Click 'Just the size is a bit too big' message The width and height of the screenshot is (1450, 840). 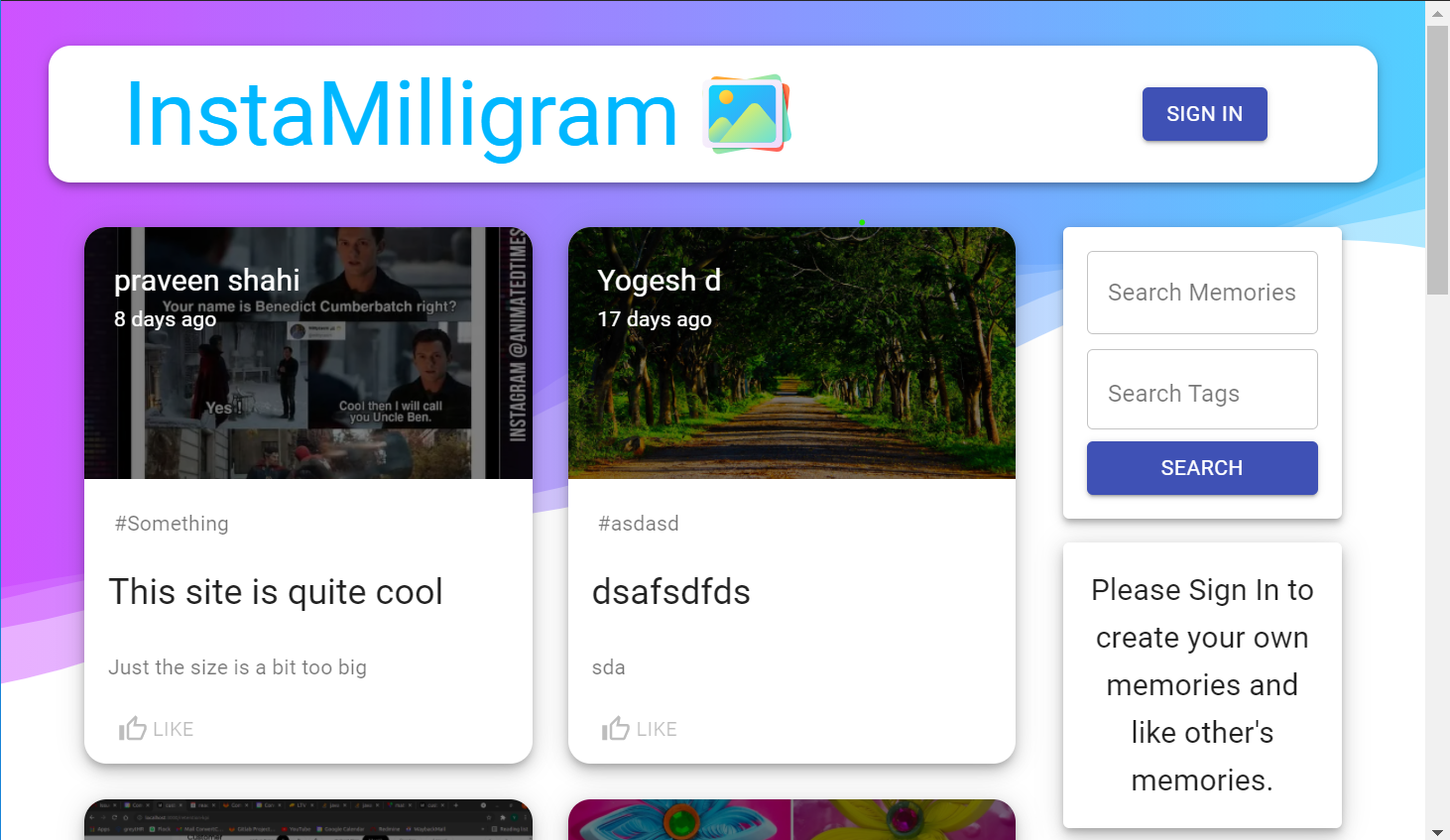pos(237,667)
